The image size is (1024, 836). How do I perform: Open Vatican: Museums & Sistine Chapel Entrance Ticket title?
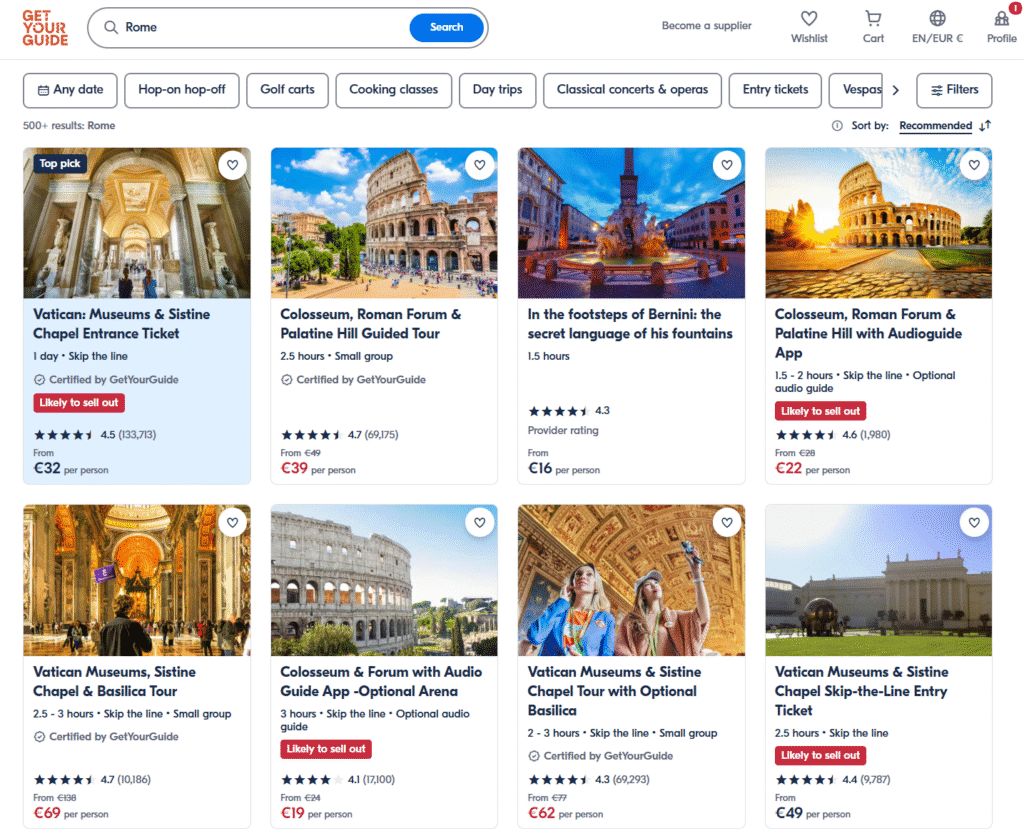[121, 324]
